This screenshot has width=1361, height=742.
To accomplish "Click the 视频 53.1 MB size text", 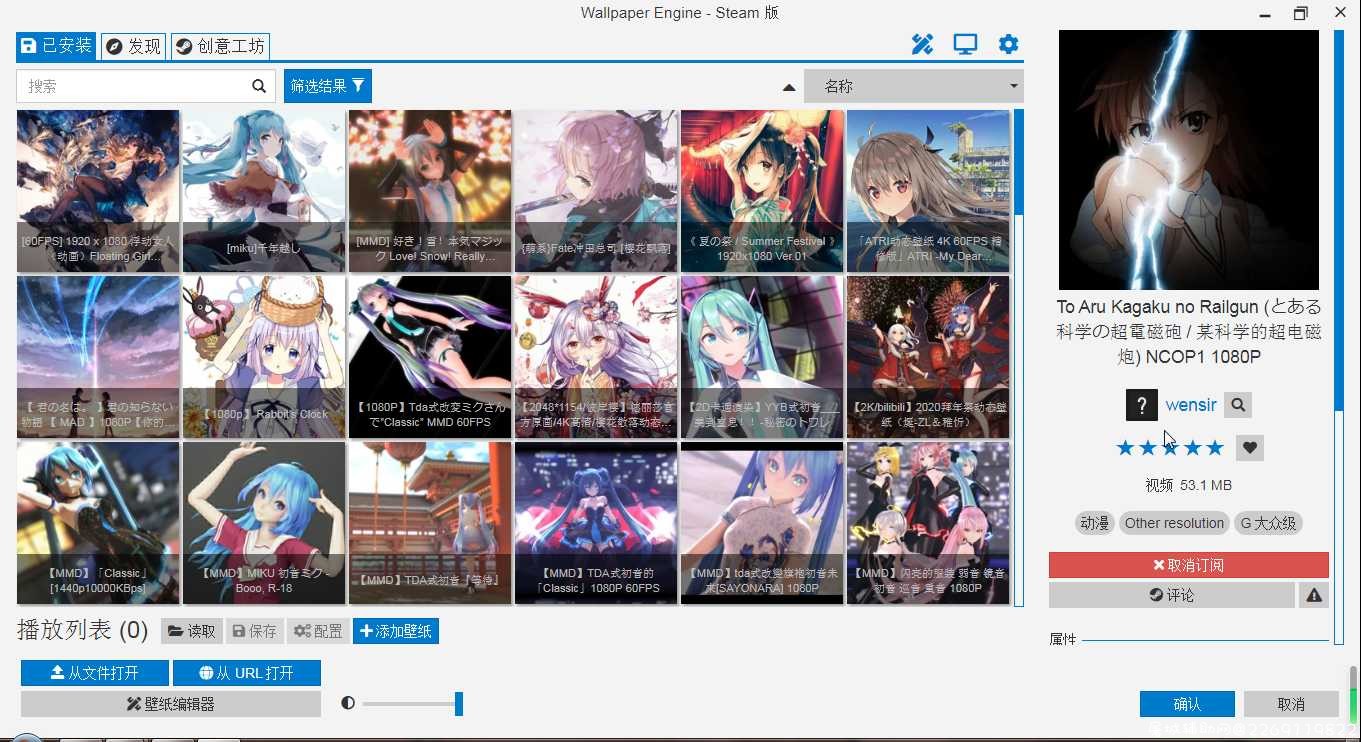I will [1188, 485].
